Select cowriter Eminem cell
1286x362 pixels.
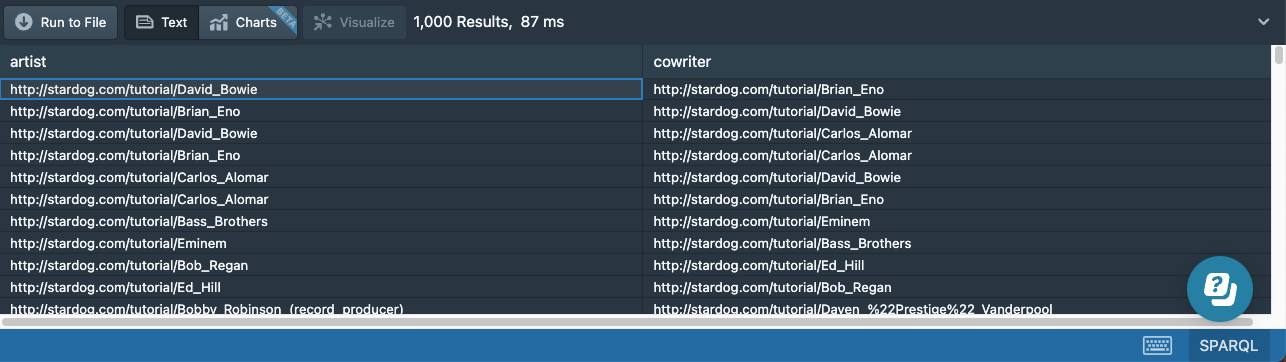click(x=957, y=221)
